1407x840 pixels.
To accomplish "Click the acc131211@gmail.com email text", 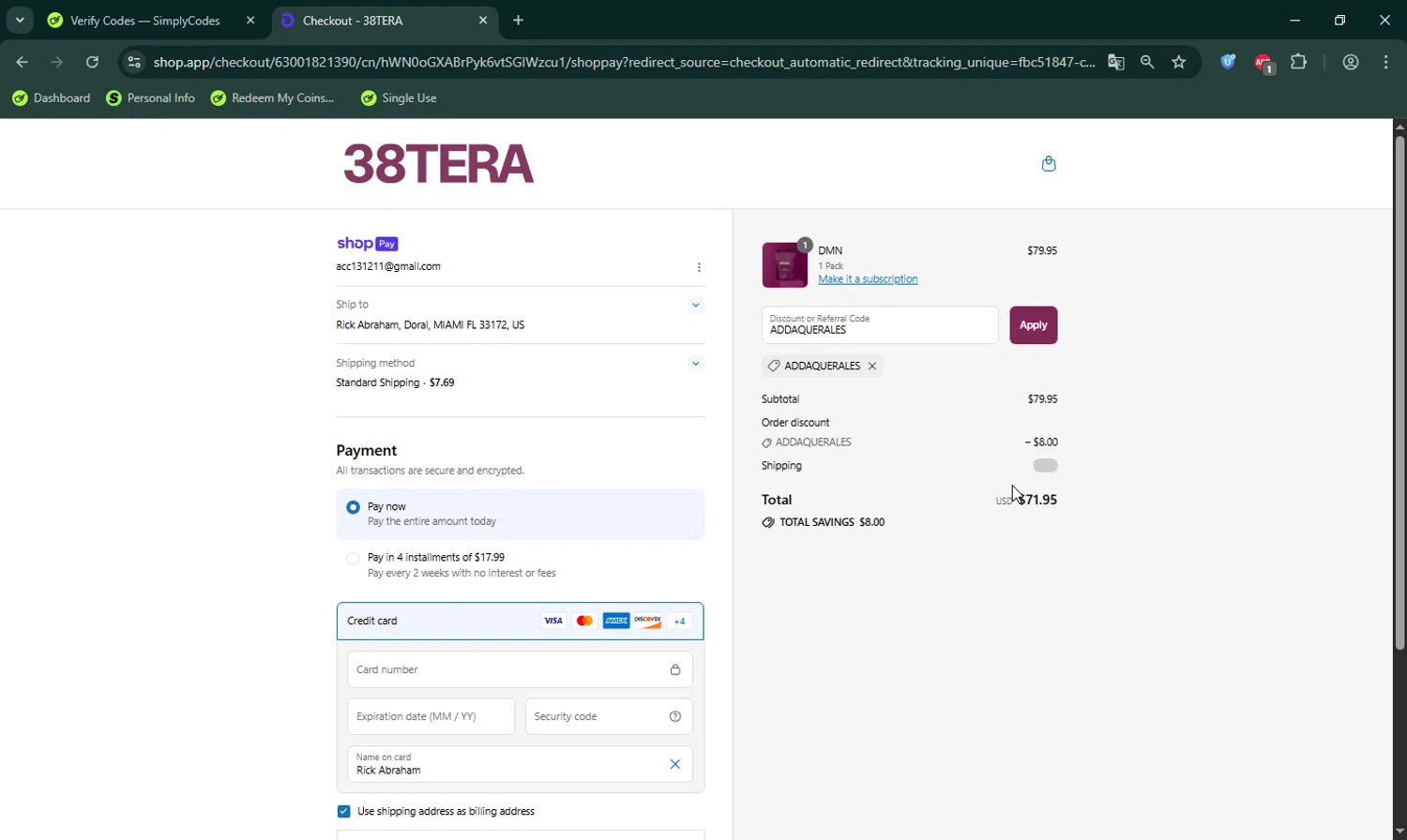I will coord(388,267).
